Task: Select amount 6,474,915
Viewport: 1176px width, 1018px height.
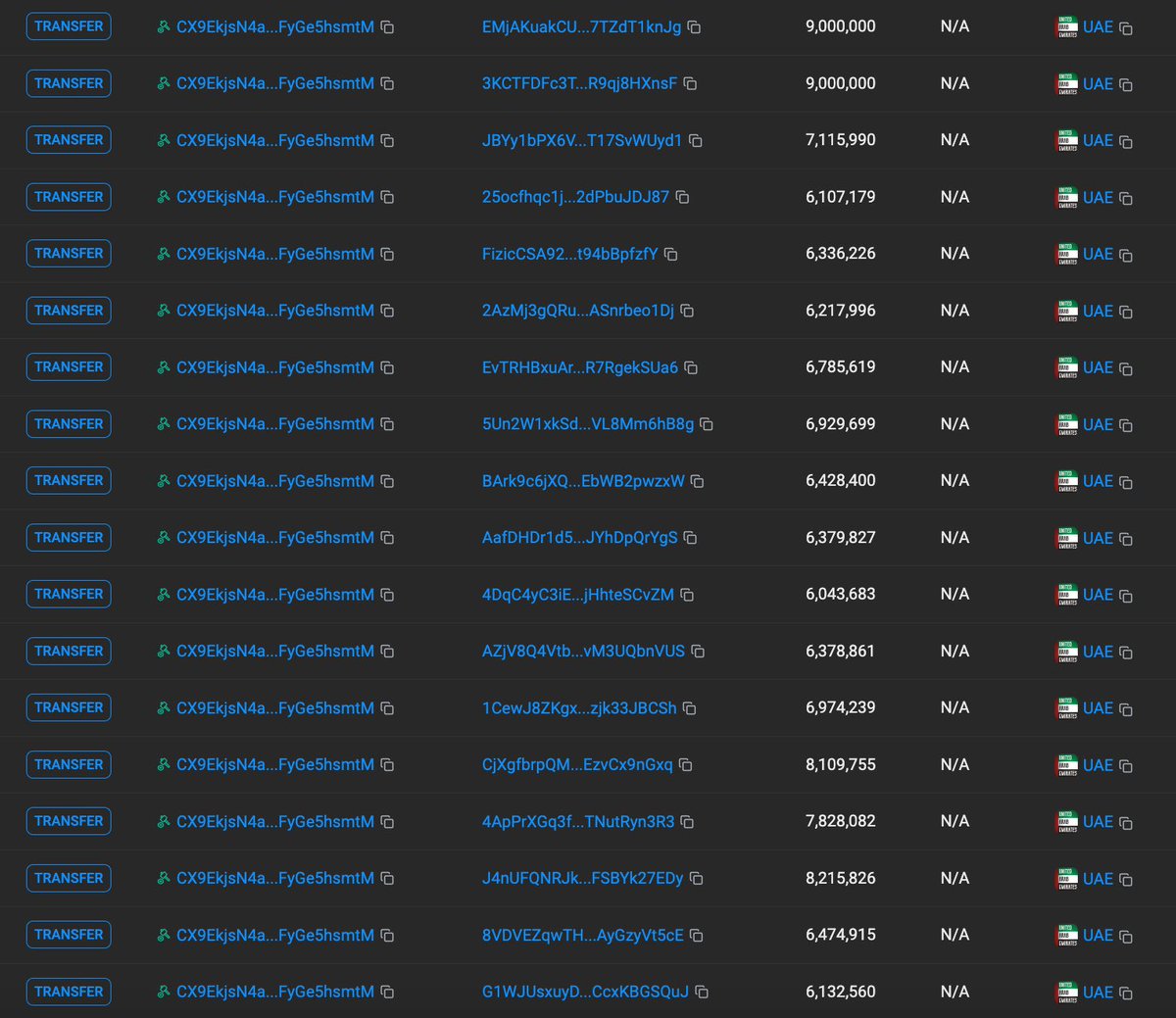Action: coord(841,935)
